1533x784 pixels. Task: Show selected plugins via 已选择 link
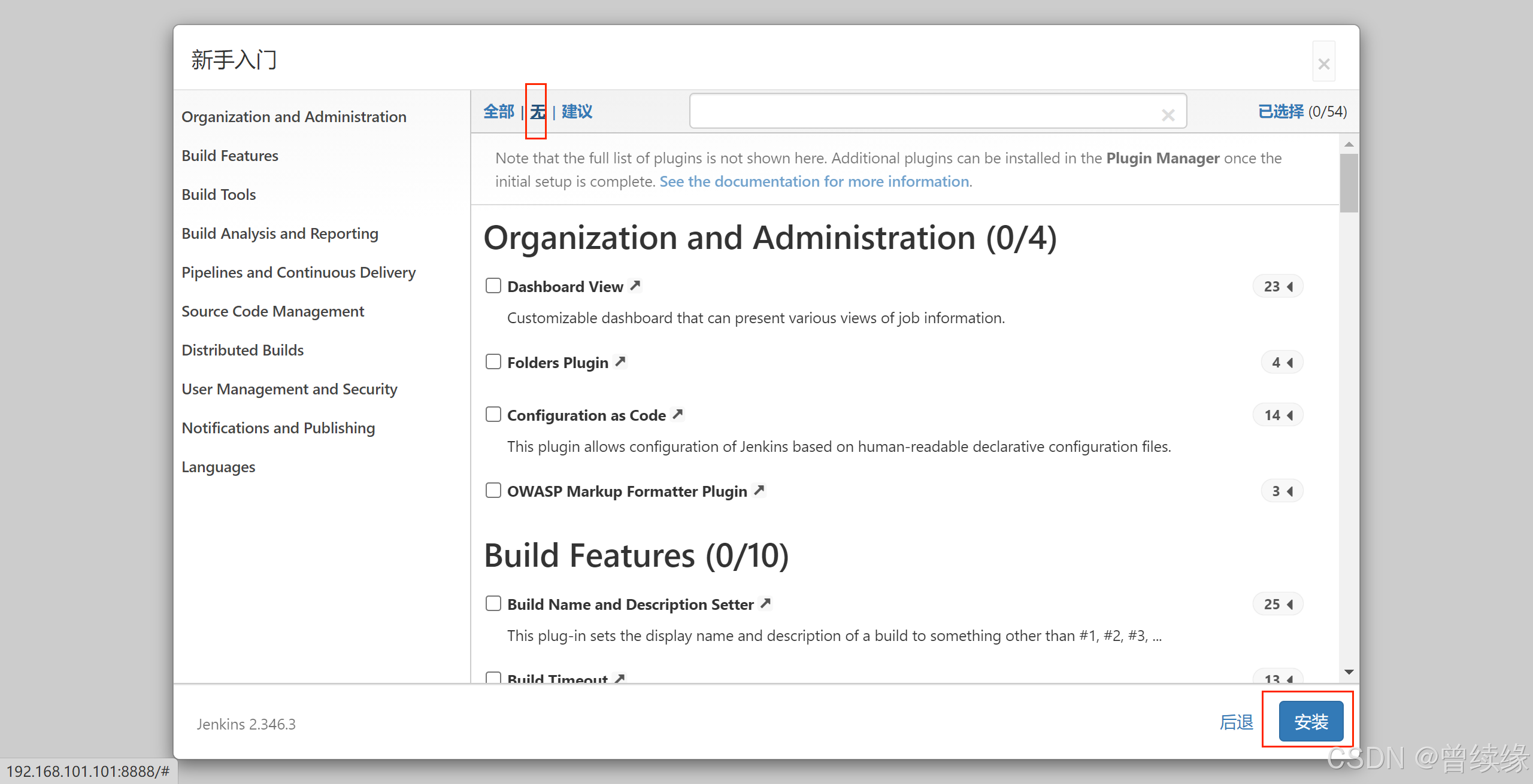(1280, 112)
